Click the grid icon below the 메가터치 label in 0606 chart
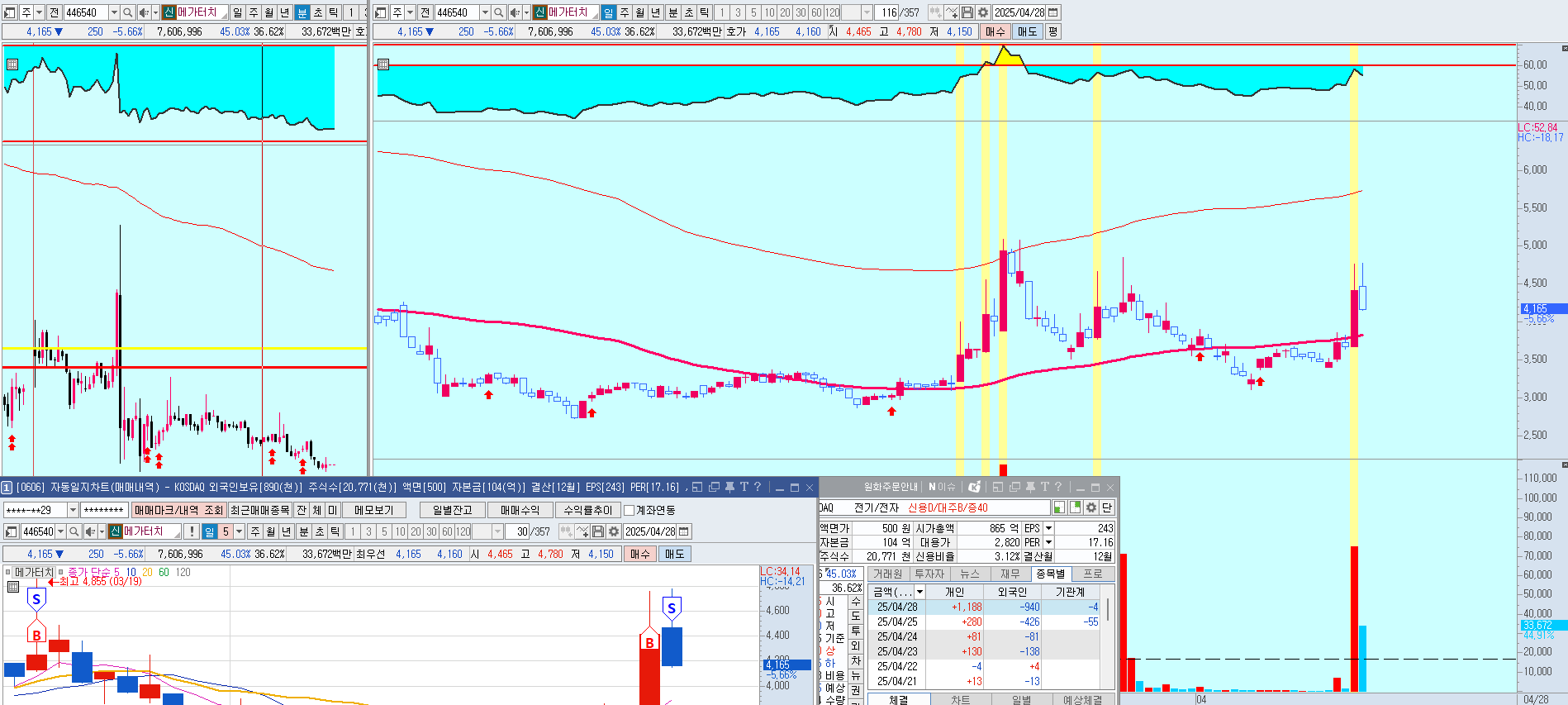 (x=12, y=587)
